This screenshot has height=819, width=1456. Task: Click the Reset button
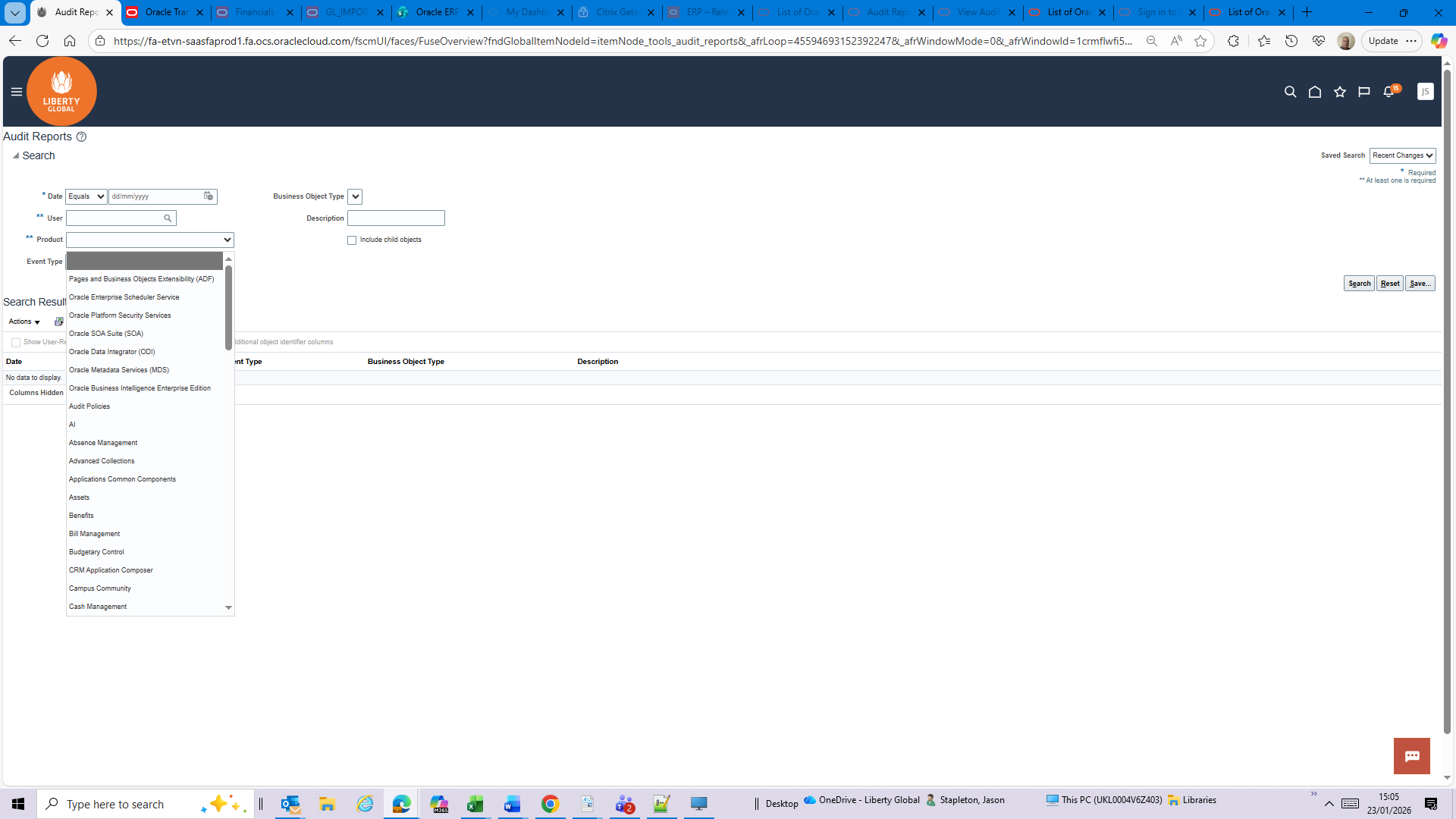(x=1389, y=284)
